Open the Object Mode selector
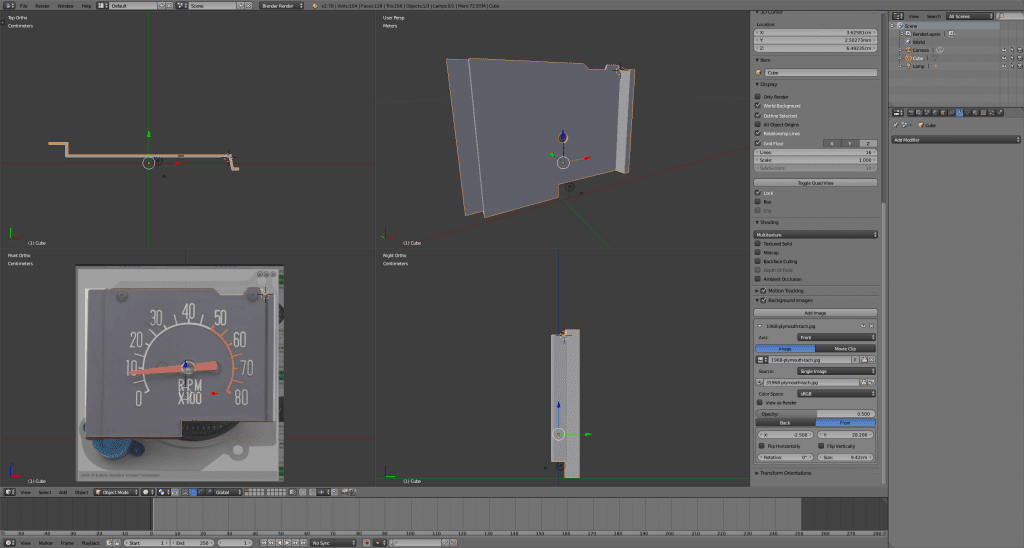This screenshot has height=548, width=1024. coord(116,492)
